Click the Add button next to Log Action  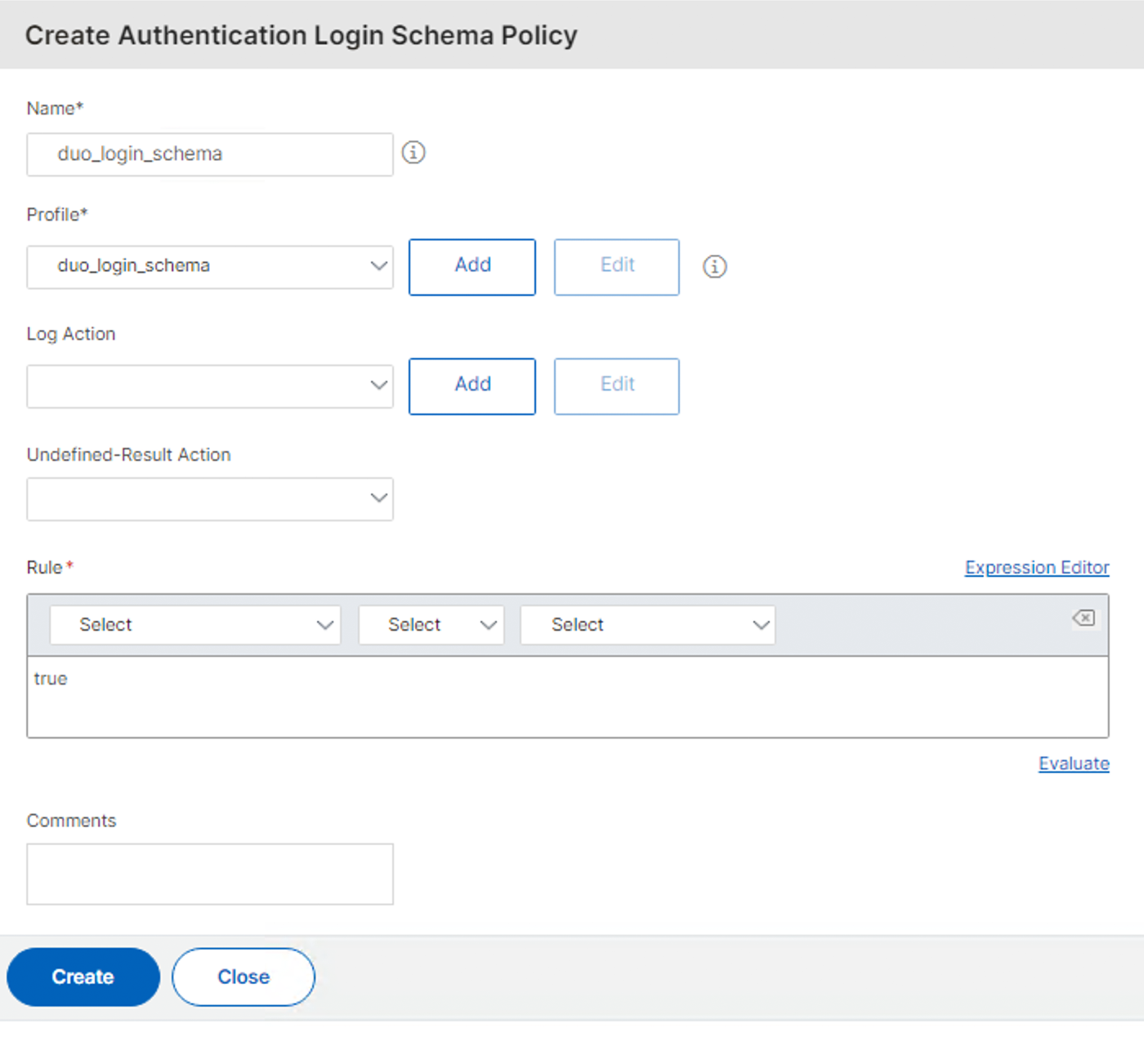(x=472, y=386)
